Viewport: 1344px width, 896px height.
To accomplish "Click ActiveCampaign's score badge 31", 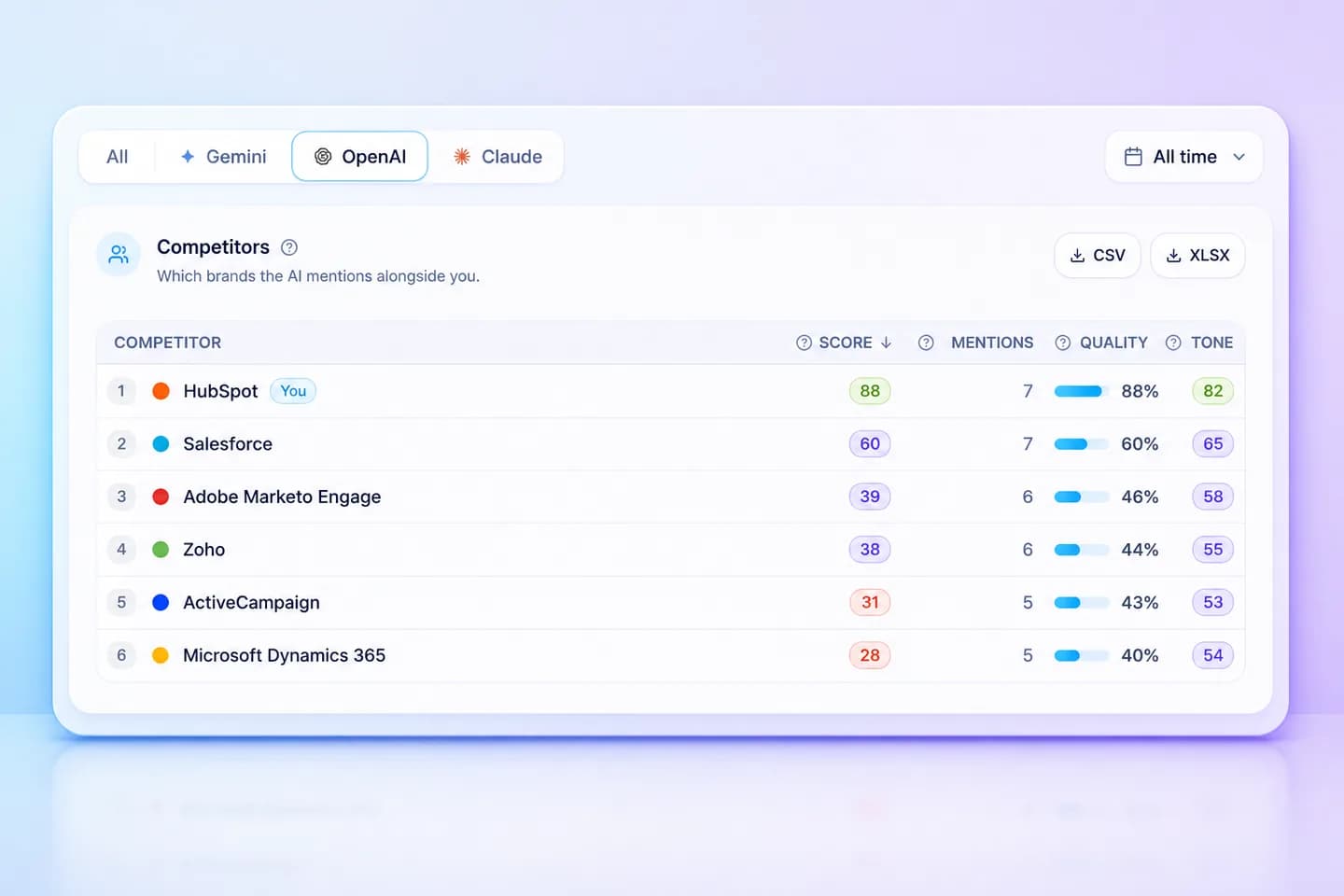I will click(870, 603).
